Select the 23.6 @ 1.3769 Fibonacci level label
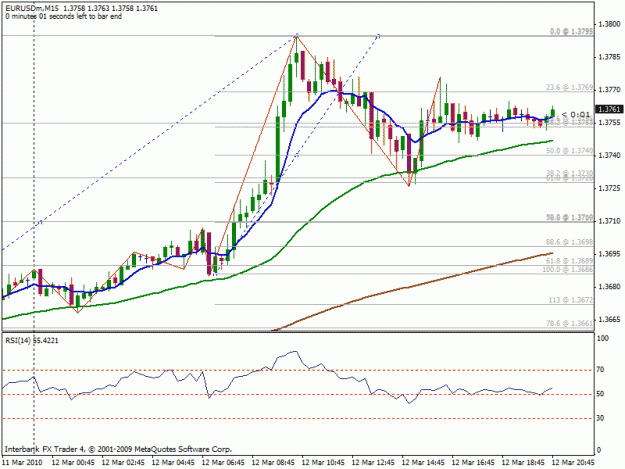This screenshot has width=625, height=469. tap(570, 87)
